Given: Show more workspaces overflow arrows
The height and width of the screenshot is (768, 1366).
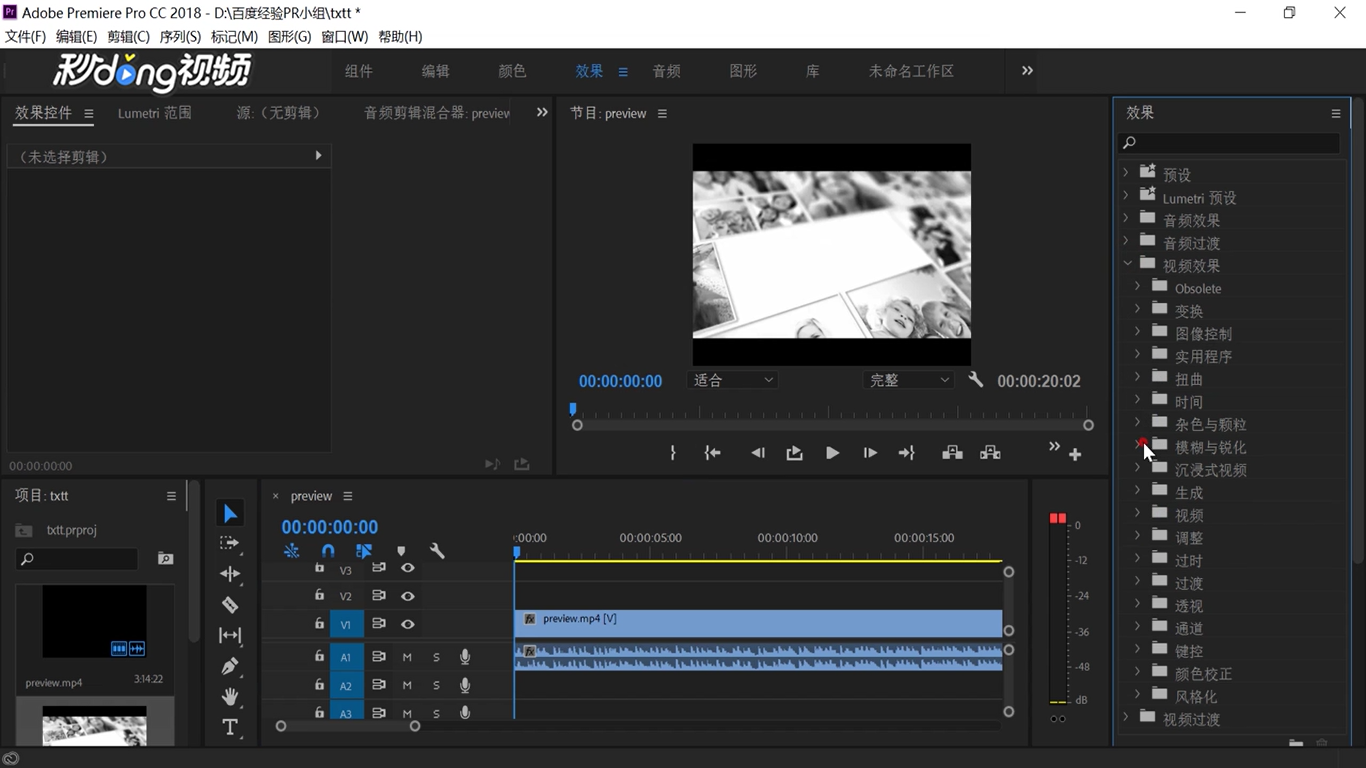Looking at the screenshot, I should click(x=1027, y=71).
